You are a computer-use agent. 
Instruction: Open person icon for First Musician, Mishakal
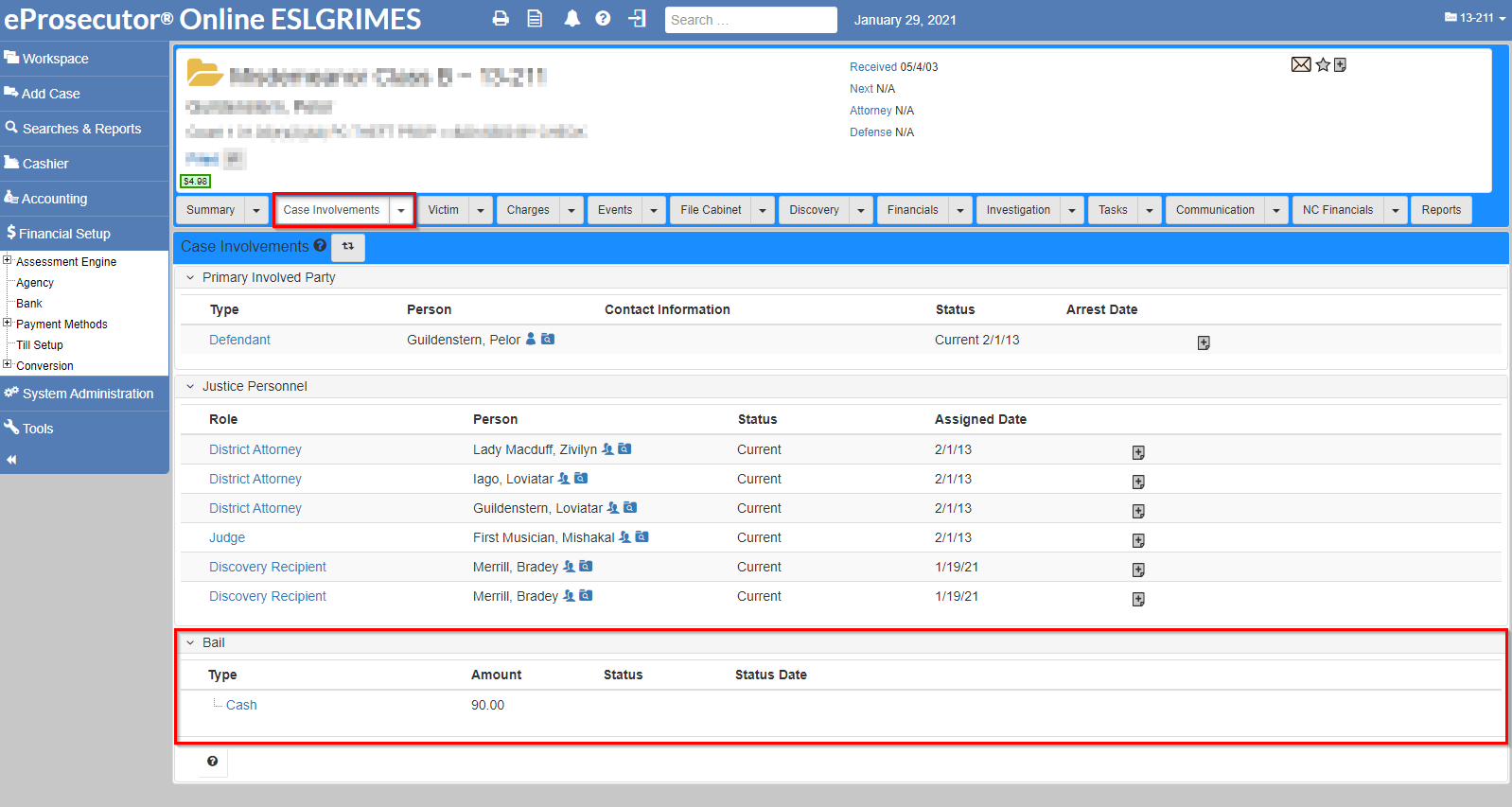[624, 537]
